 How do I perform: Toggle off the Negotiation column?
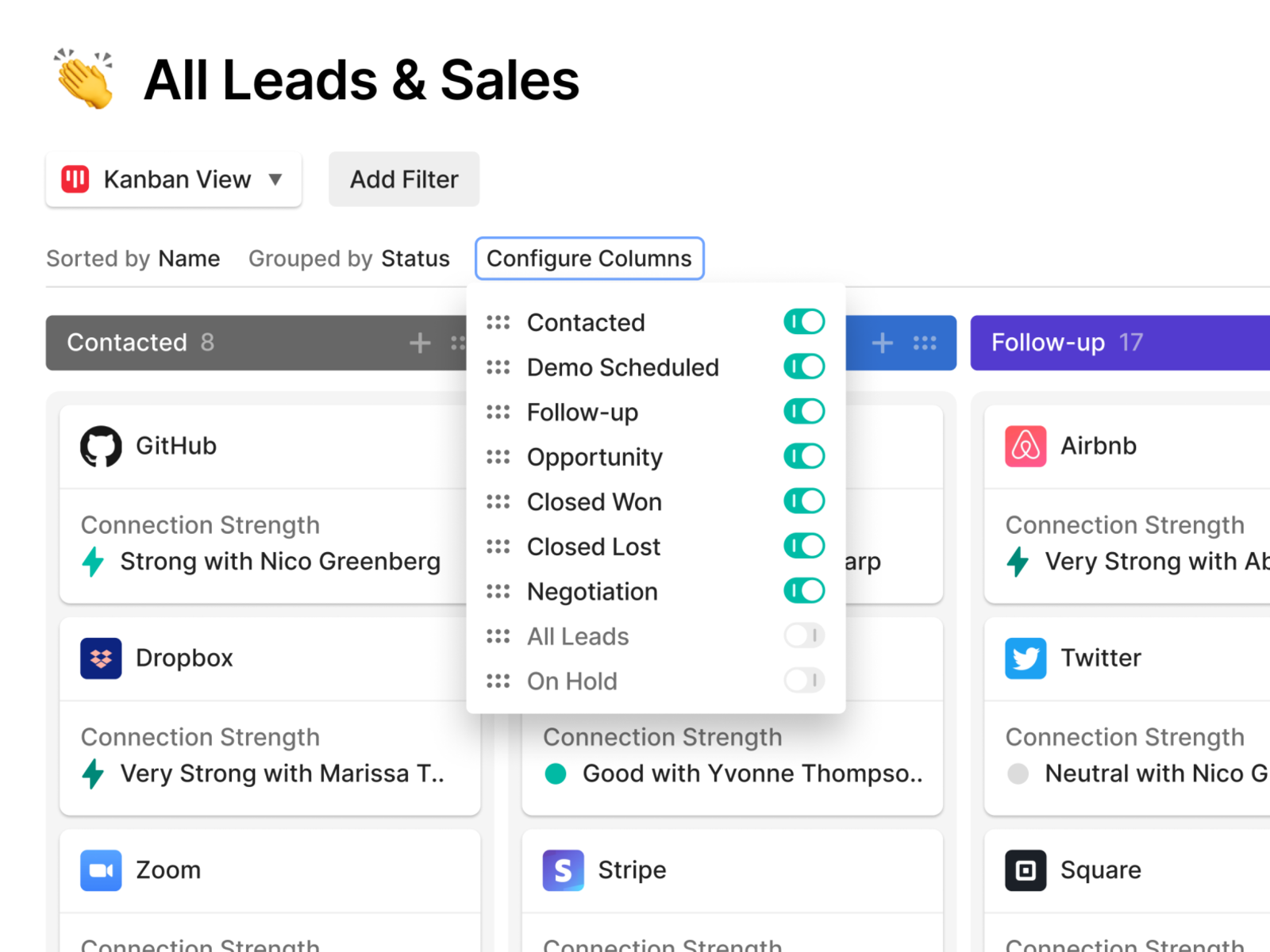tap(804, 590)
